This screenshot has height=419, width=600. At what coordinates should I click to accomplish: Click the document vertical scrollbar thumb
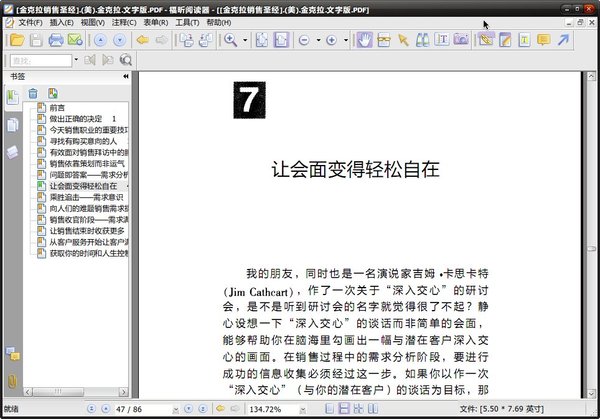(x=591, y=249)
